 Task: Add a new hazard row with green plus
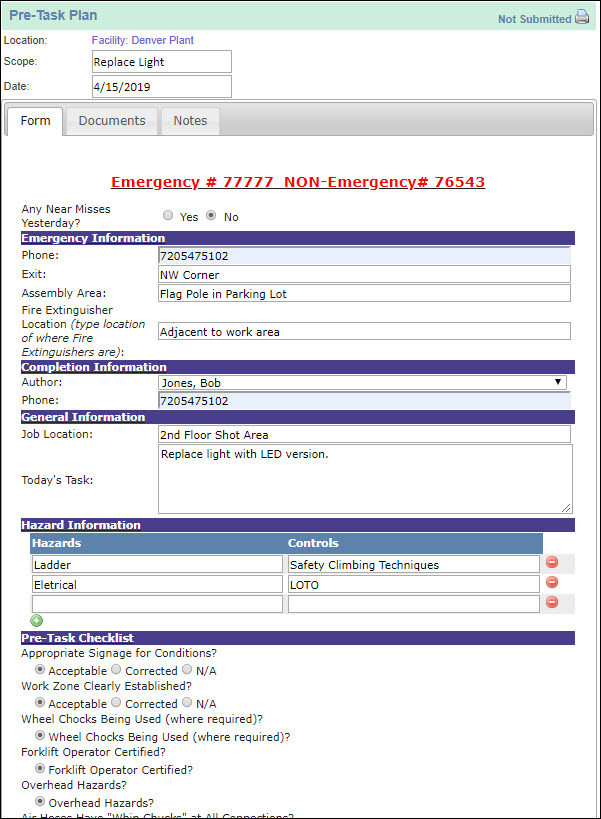[37, 621]
